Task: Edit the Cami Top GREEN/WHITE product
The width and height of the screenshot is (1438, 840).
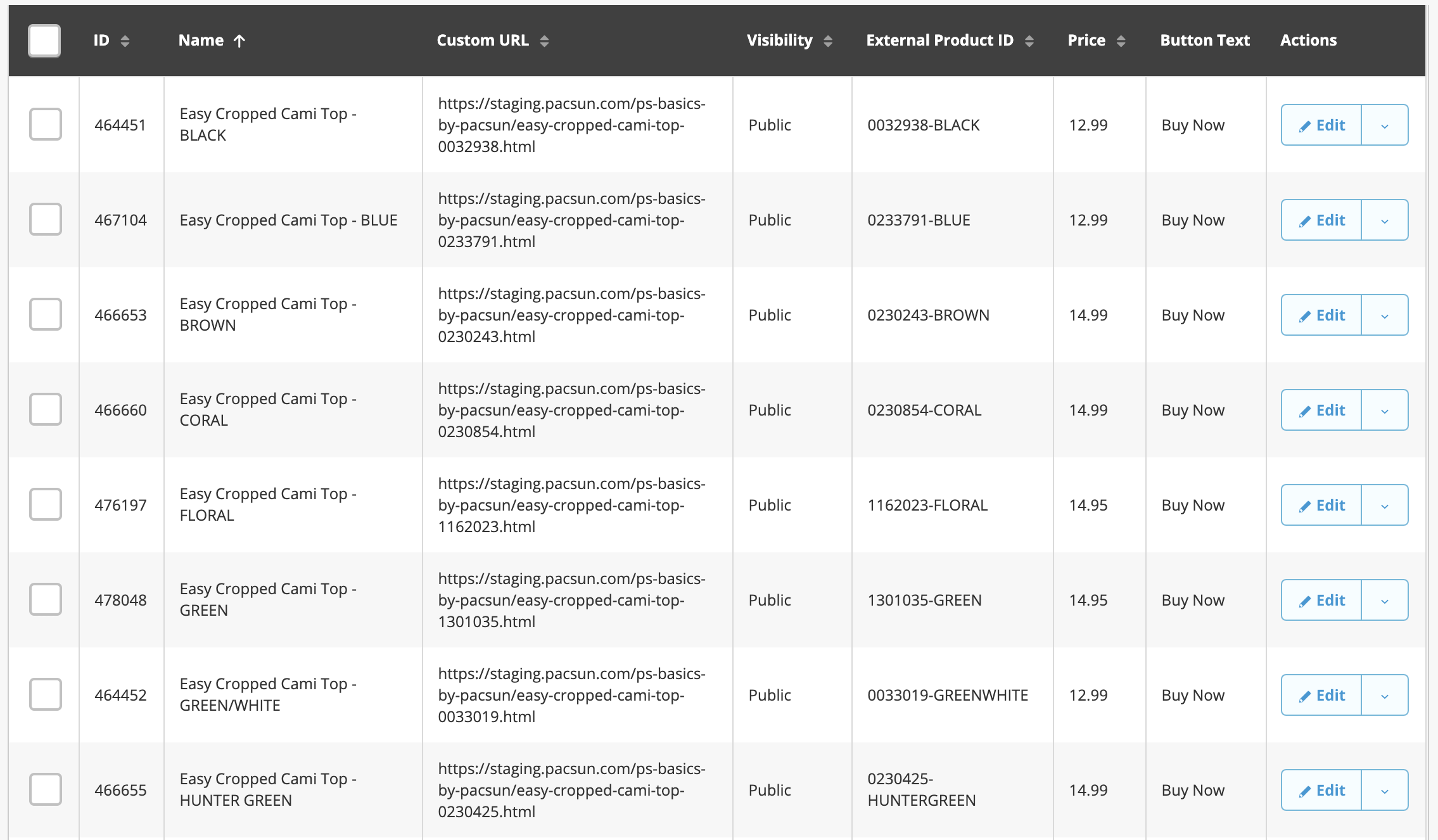Action: pyautogui.click(x=1321, y=695)
